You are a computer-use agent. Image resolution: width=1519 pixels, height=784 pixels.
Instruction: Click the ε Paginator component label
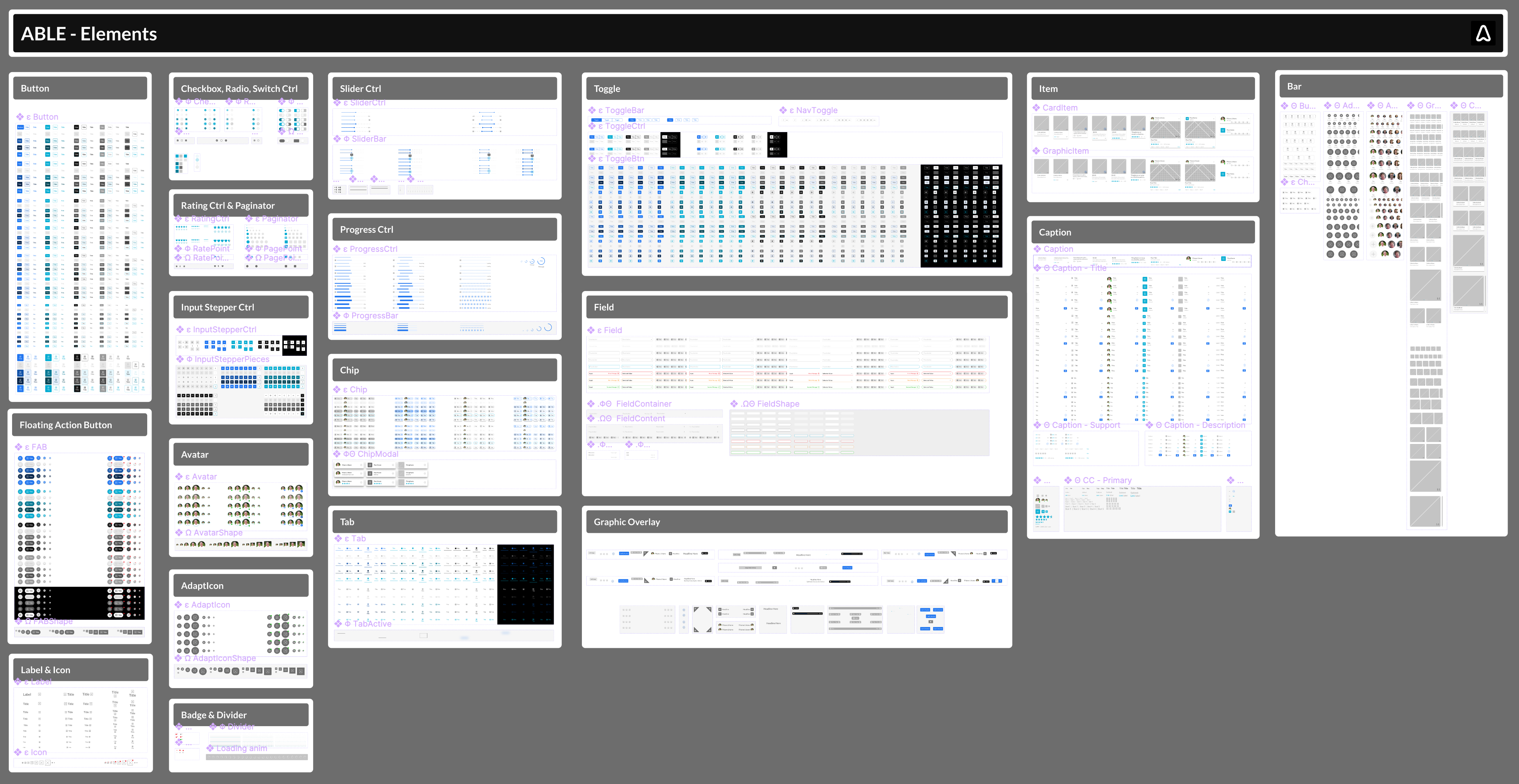click(x=276, y=219)
